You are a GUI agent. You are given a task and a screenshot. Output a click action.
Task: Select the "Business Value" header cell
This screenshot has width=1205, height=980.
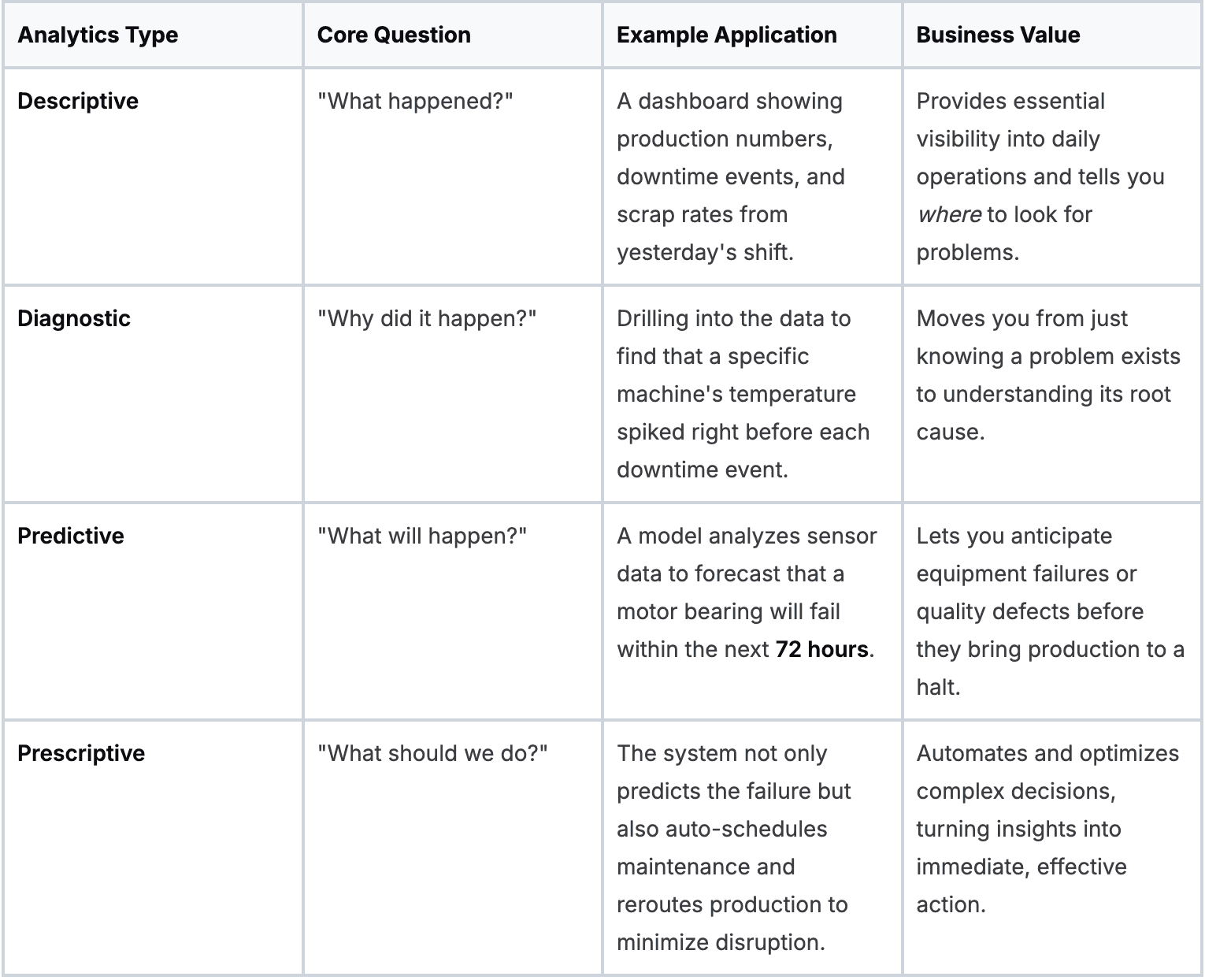(x=998, y=35)
